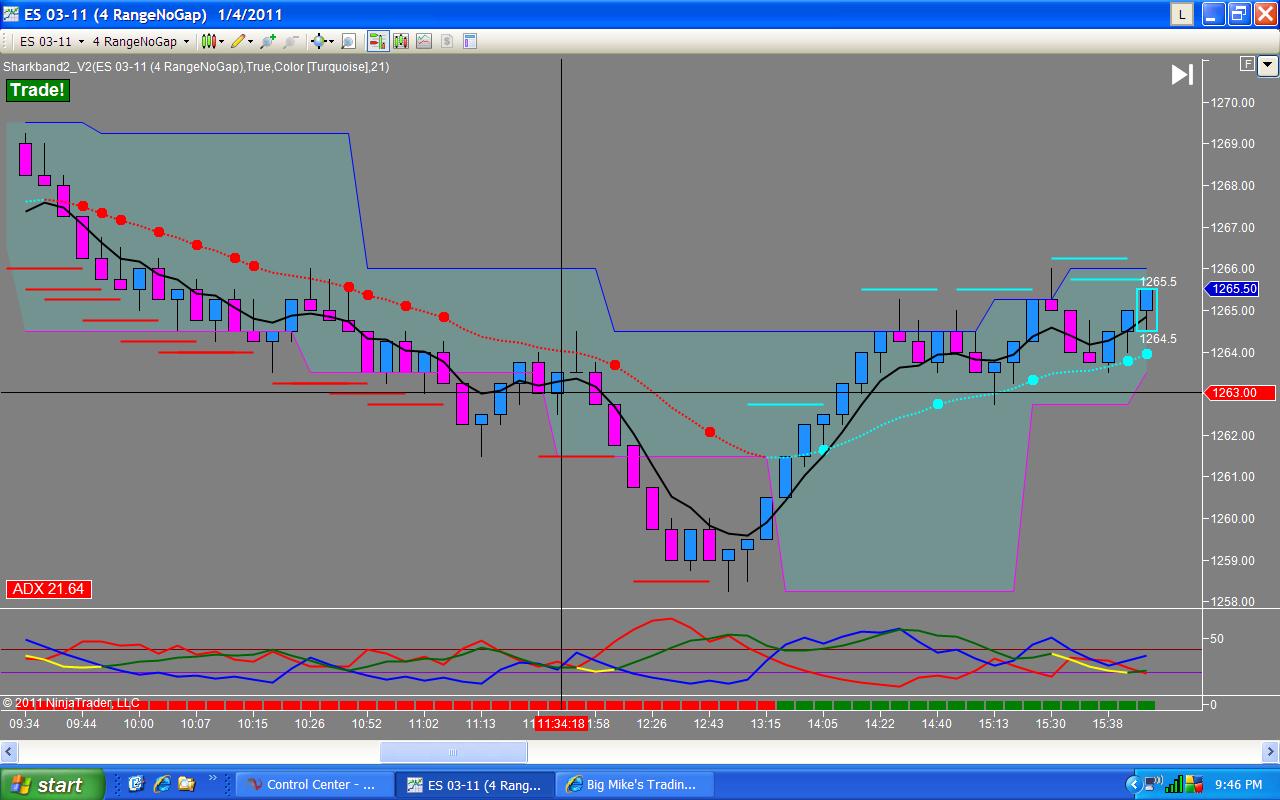This screenshot has height=800, width=1280.
Task: Click the network tray icon
Action: pos(1153,784)
